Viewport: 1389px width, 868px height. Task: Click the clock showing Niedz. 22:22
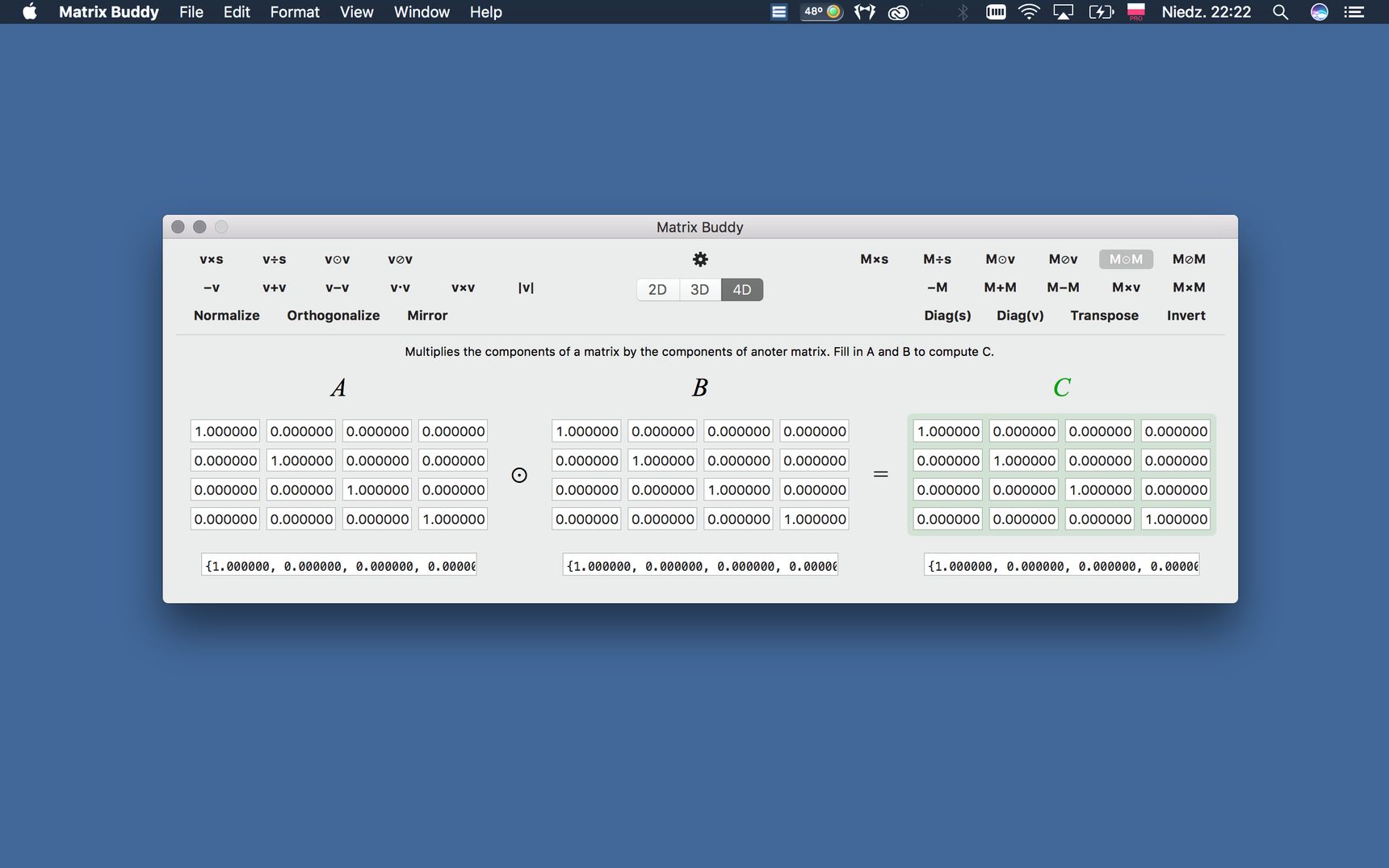[x=1206, y=11]
